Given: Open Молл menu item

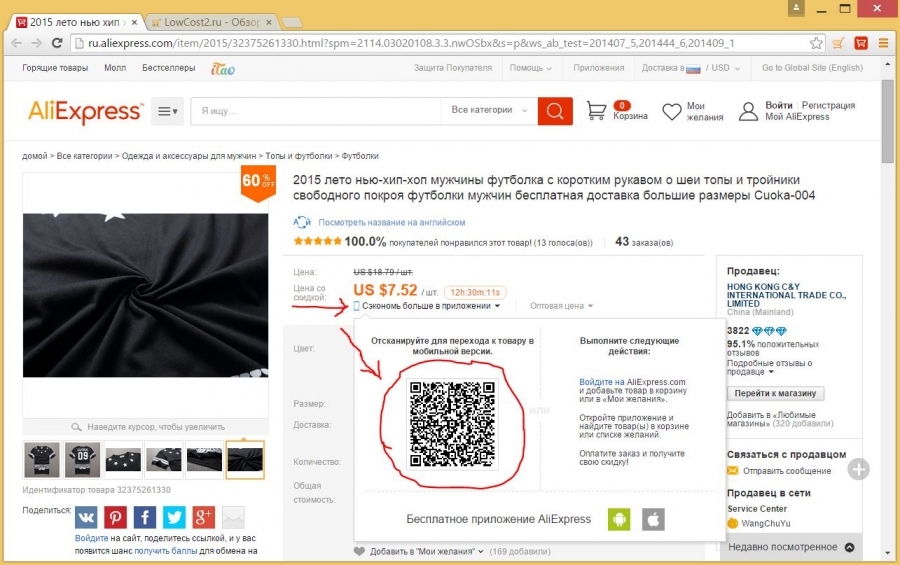Looking at the screenshot, I should [x=115, y=68].
